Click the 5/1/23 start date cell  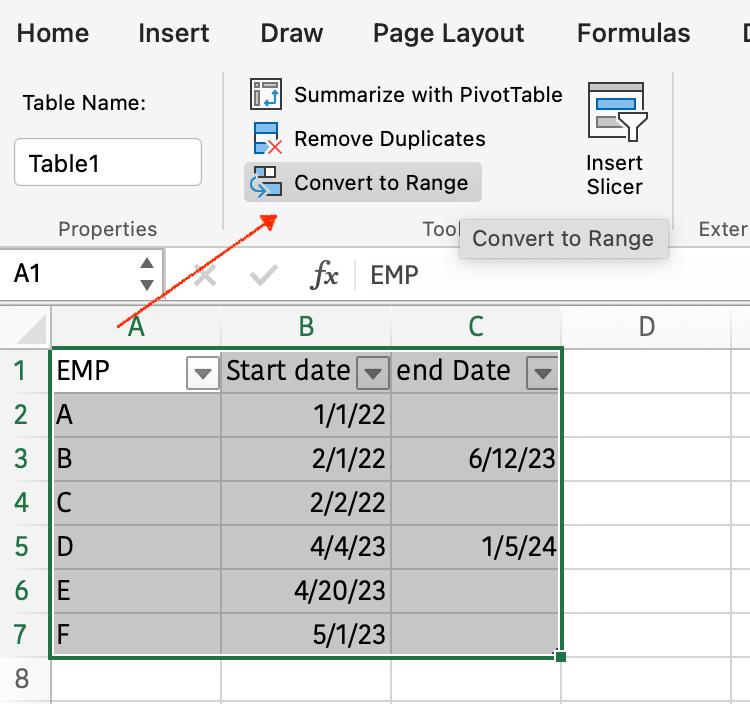(306, 635)
